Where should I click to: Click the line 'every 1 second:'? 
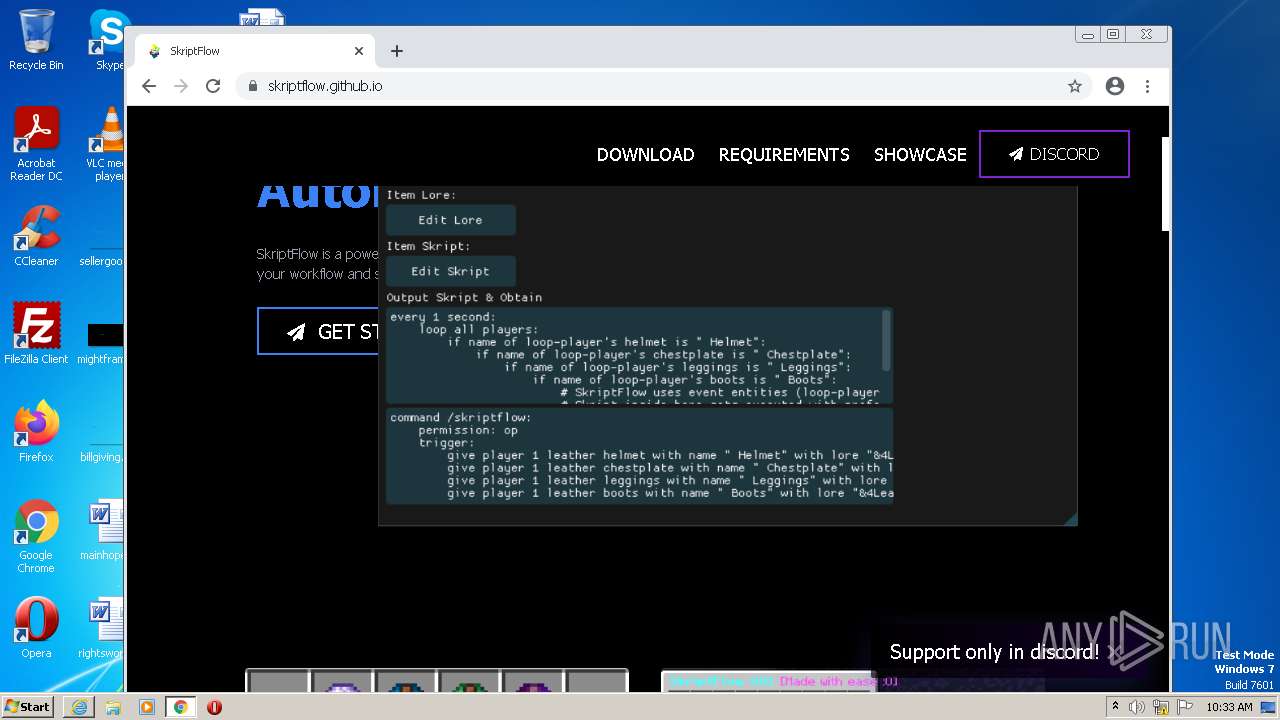(443, 317)
